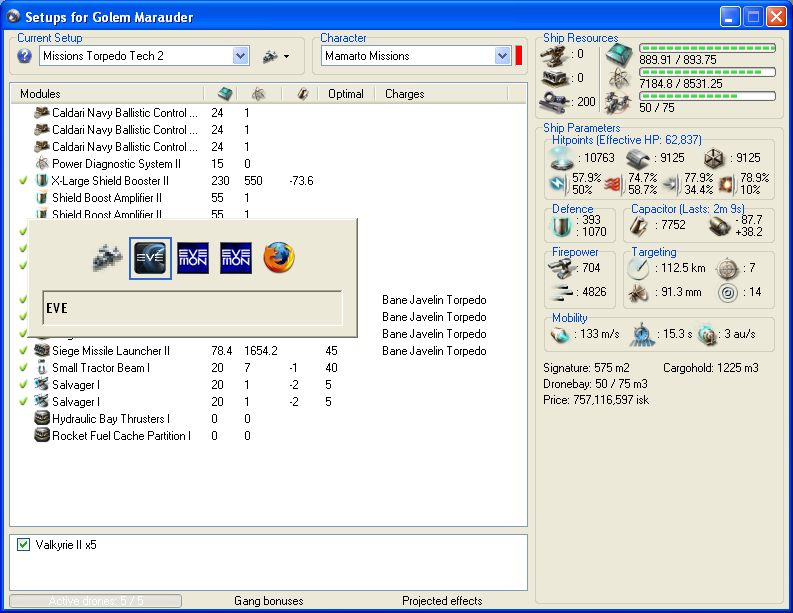Screen dimensions: 793x613
Task: Click the armor hitpoints icon beside first 9125
Action: (x=638, y=159)
